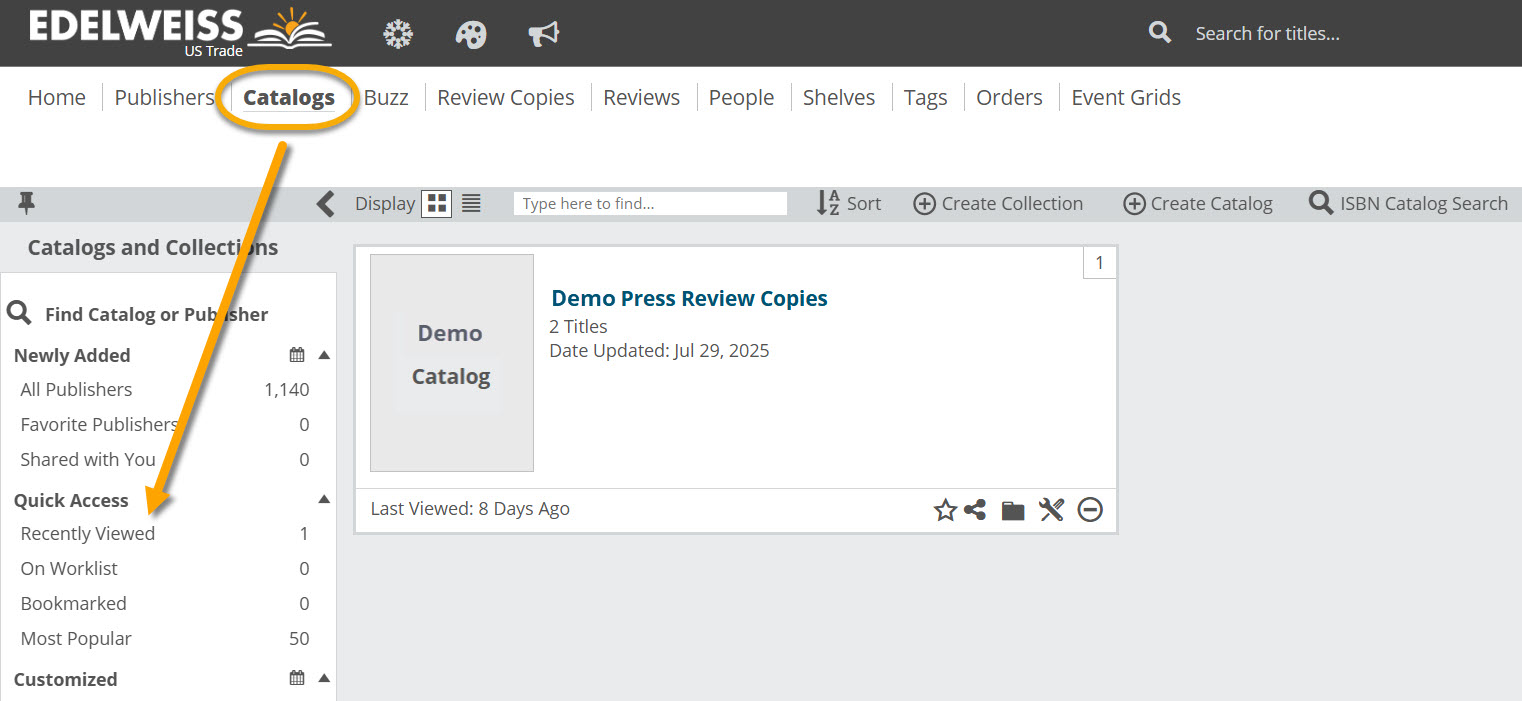The width and height of the screenshot is (1522, 701).
Task: Click the magnifier icon beside Search for titles
Action: [1160, 33]
